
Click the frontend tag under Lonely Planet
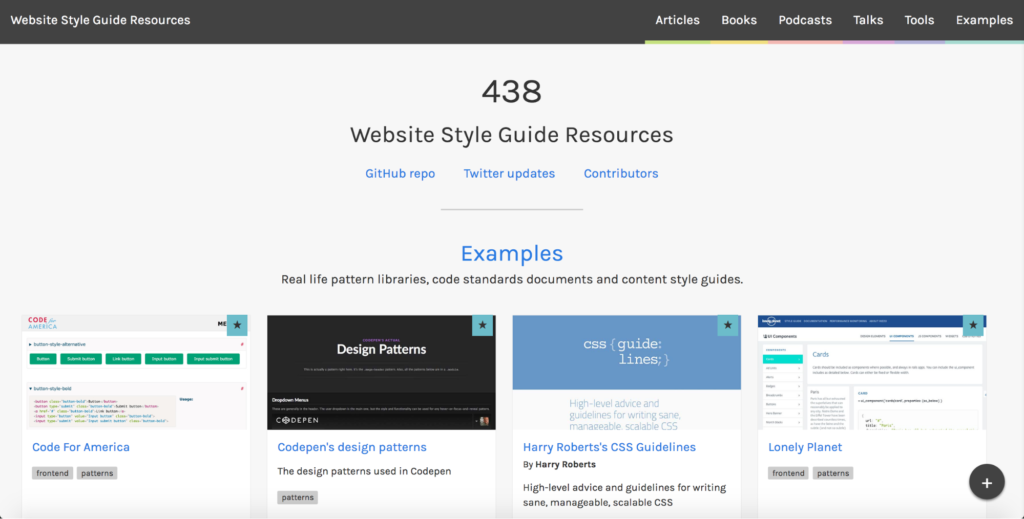coord(788,473)
